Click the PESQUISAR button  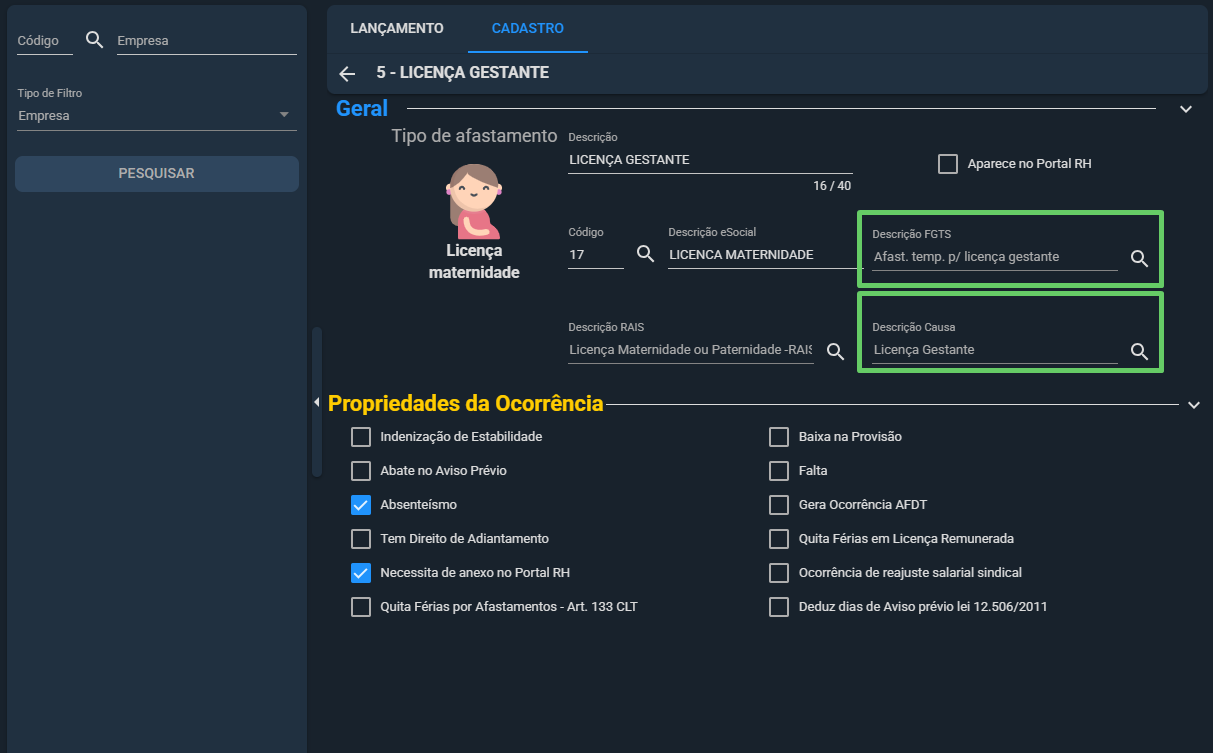pos(157,174)
